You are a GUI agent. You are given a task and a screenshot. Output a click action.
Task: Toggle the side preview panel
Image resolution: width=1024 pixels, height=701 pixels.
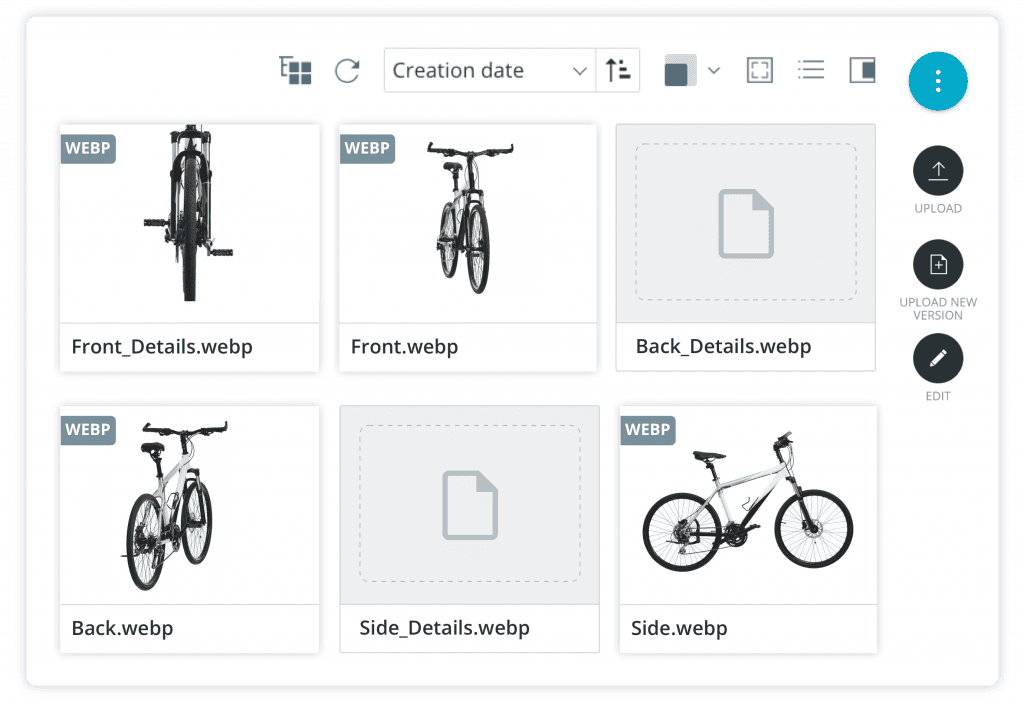(862, 70)
